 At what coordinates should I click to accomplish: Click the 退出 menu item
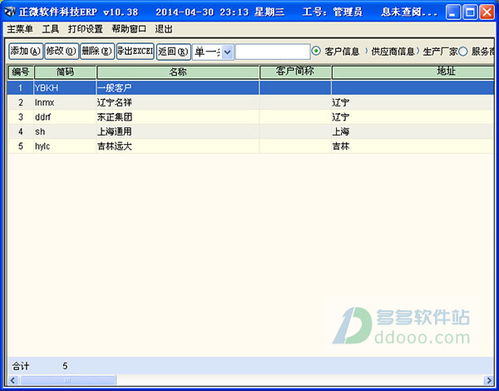coord(164,29)
